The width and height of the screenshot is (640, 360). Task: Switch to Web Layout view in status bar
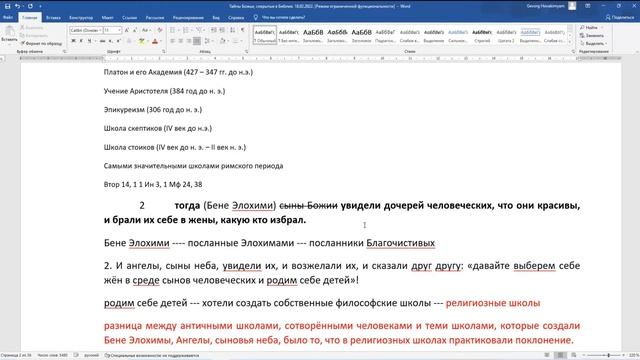click(574, 355)
